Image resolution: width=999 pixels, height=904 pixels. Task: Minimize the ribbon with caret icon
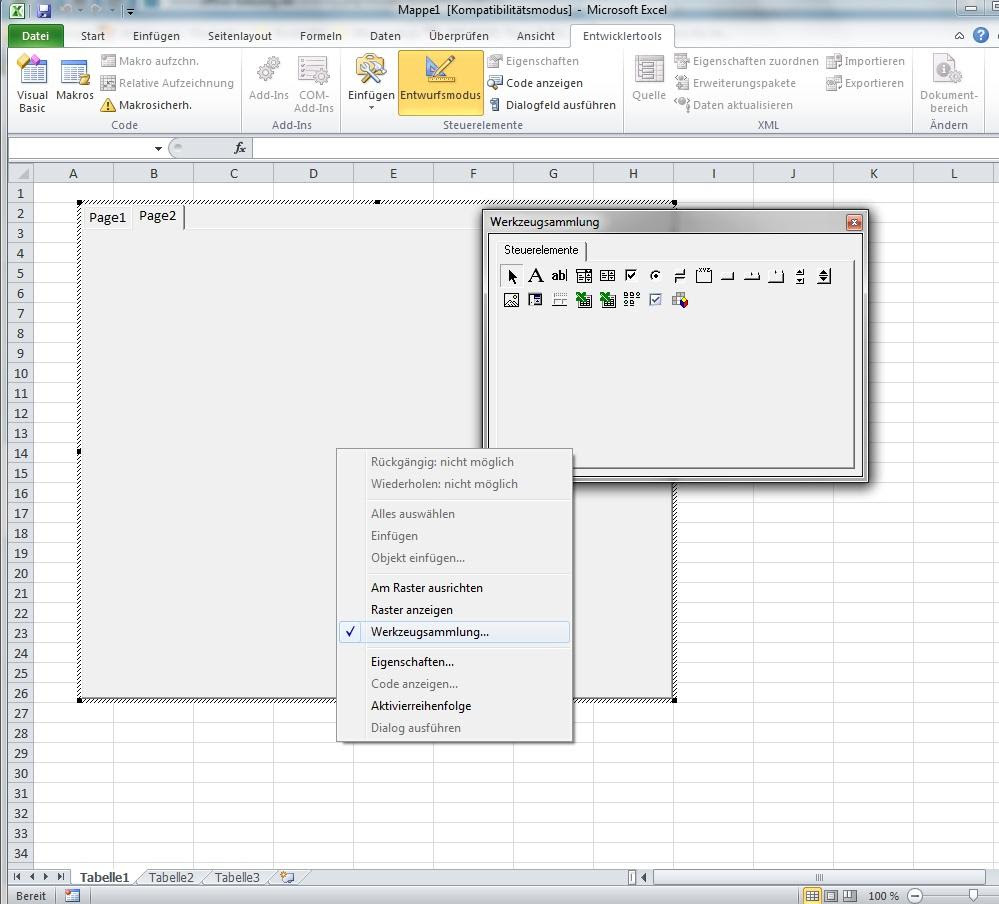coord(959,36)
